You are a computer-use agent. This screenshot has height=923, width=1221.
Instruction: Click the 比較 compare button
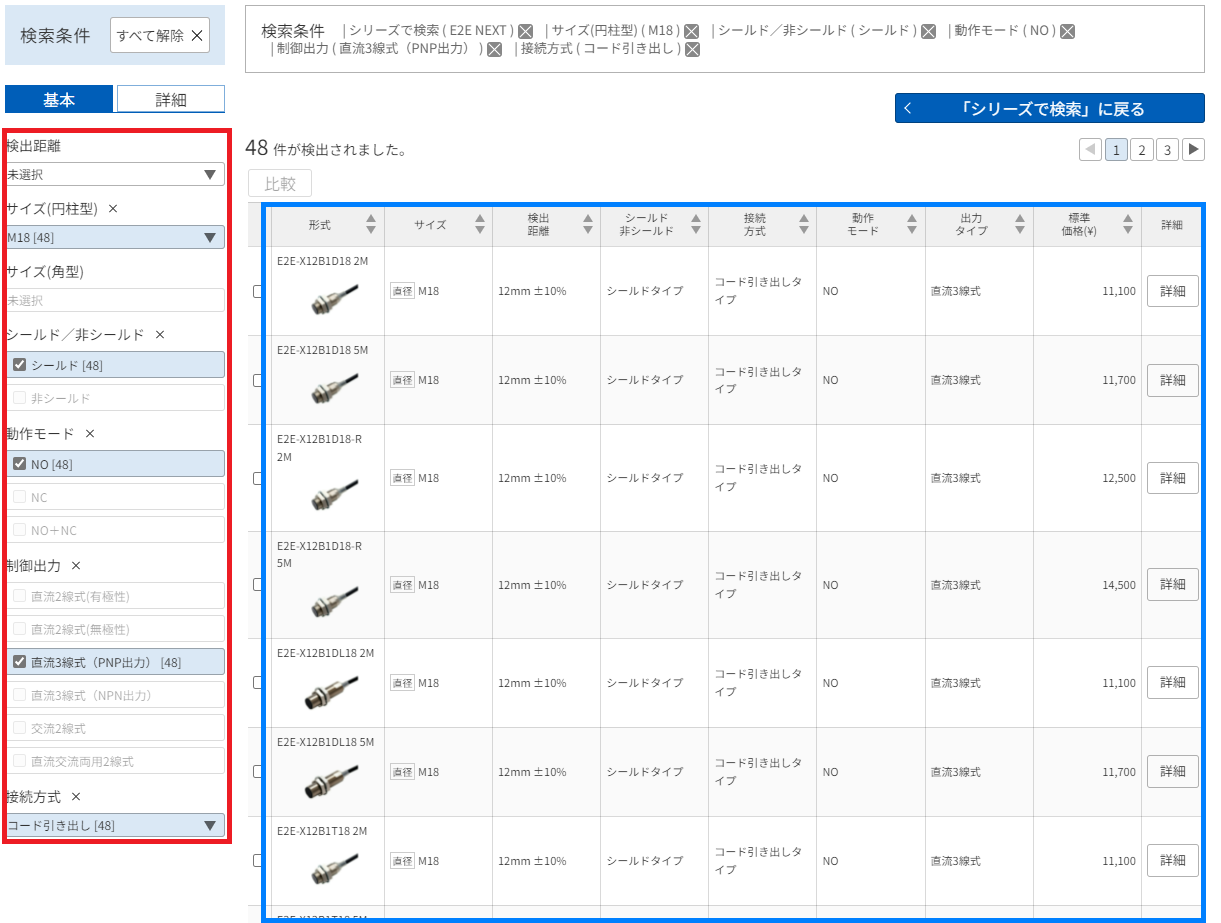point(280,184)
